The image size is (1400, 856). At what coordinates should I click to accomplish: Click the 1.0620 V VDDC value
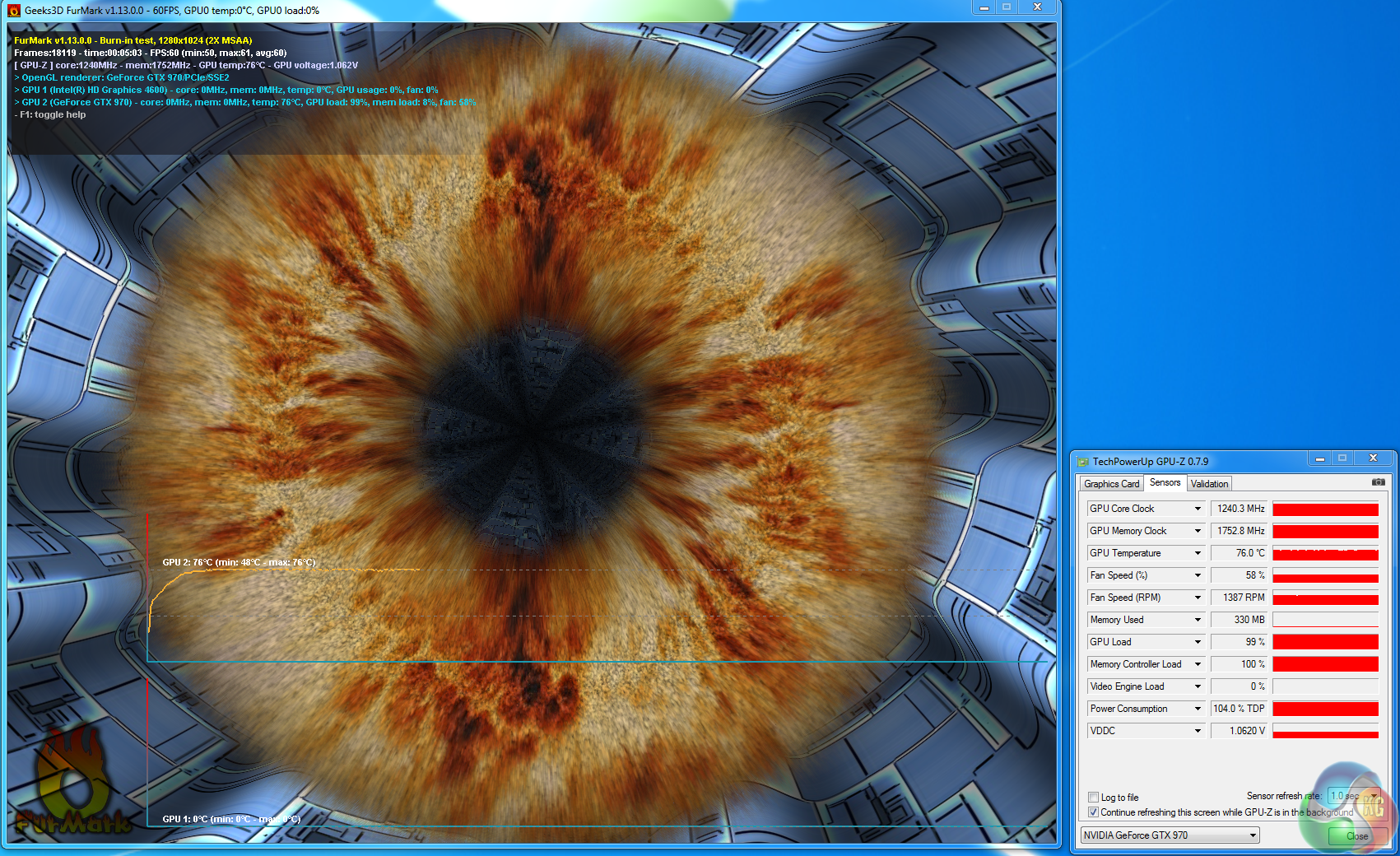(x=1239, y=731)
